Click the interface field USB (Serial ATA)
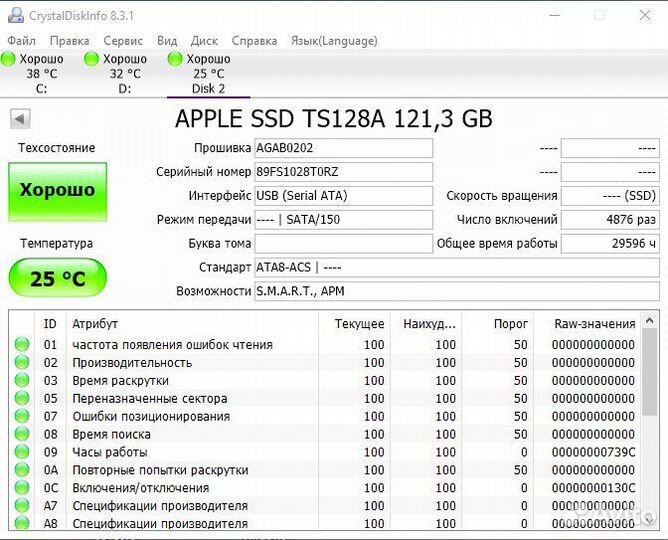The width and height of the screenshot is (668, 540). coord(343,196)
